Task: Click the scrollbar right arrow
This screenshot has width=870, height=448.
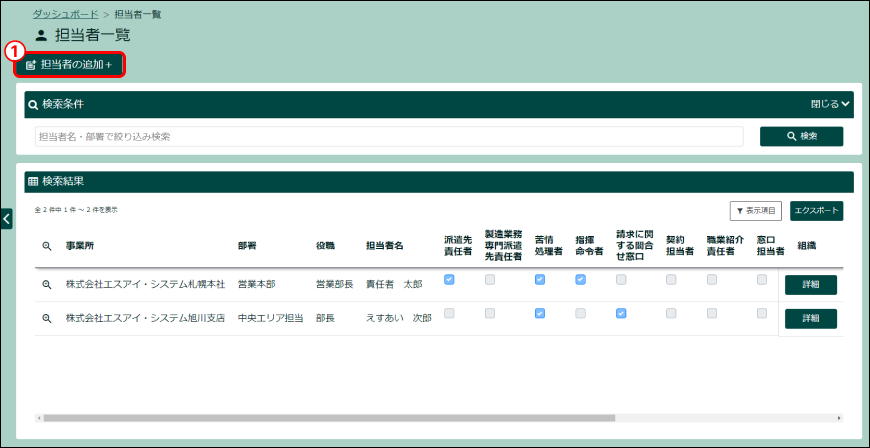Action: [x=839, y=417]
